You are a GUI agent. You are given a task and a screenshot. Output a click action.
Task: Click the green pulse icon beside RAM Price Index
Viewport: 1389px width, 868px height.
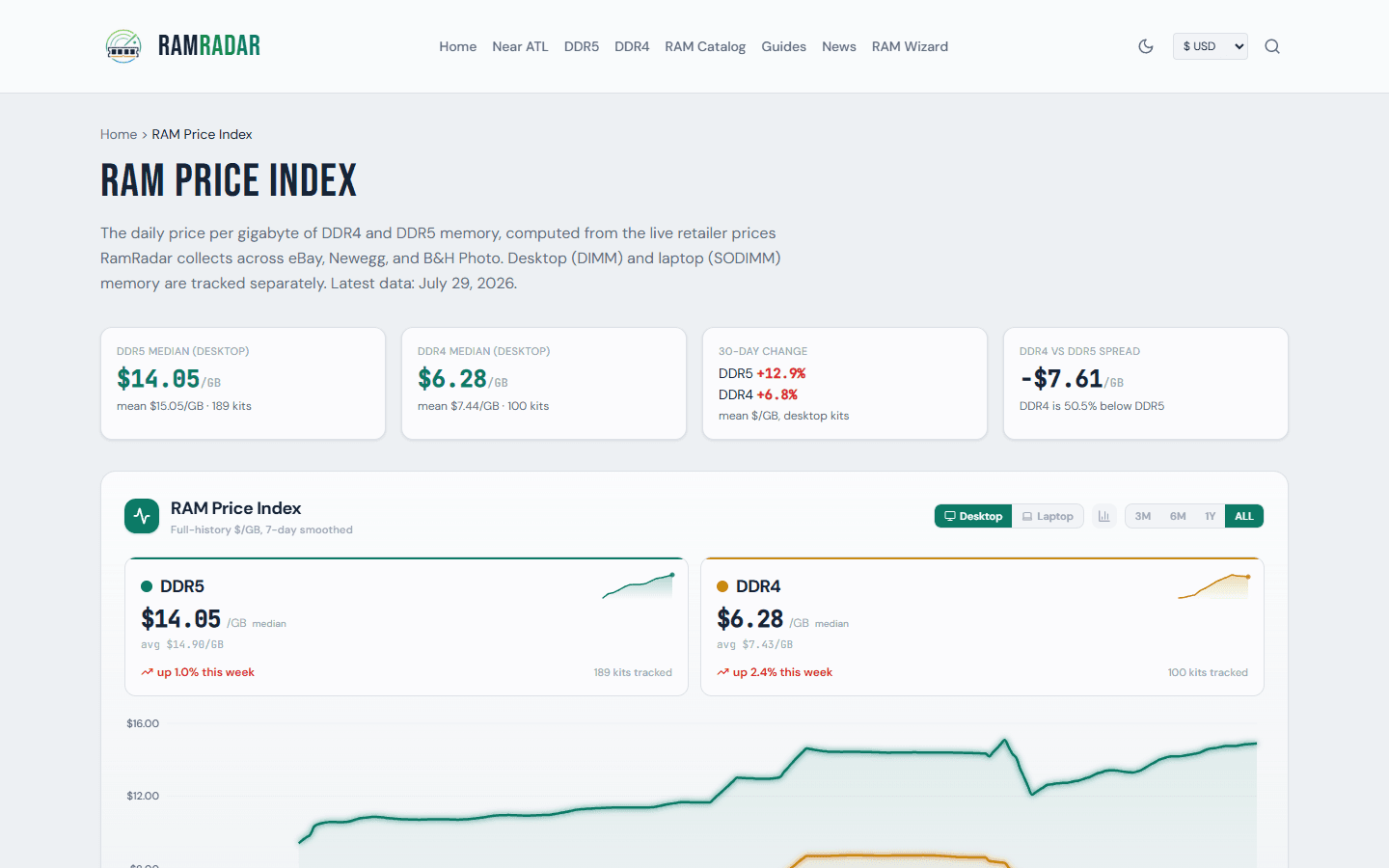pos(142,516)
